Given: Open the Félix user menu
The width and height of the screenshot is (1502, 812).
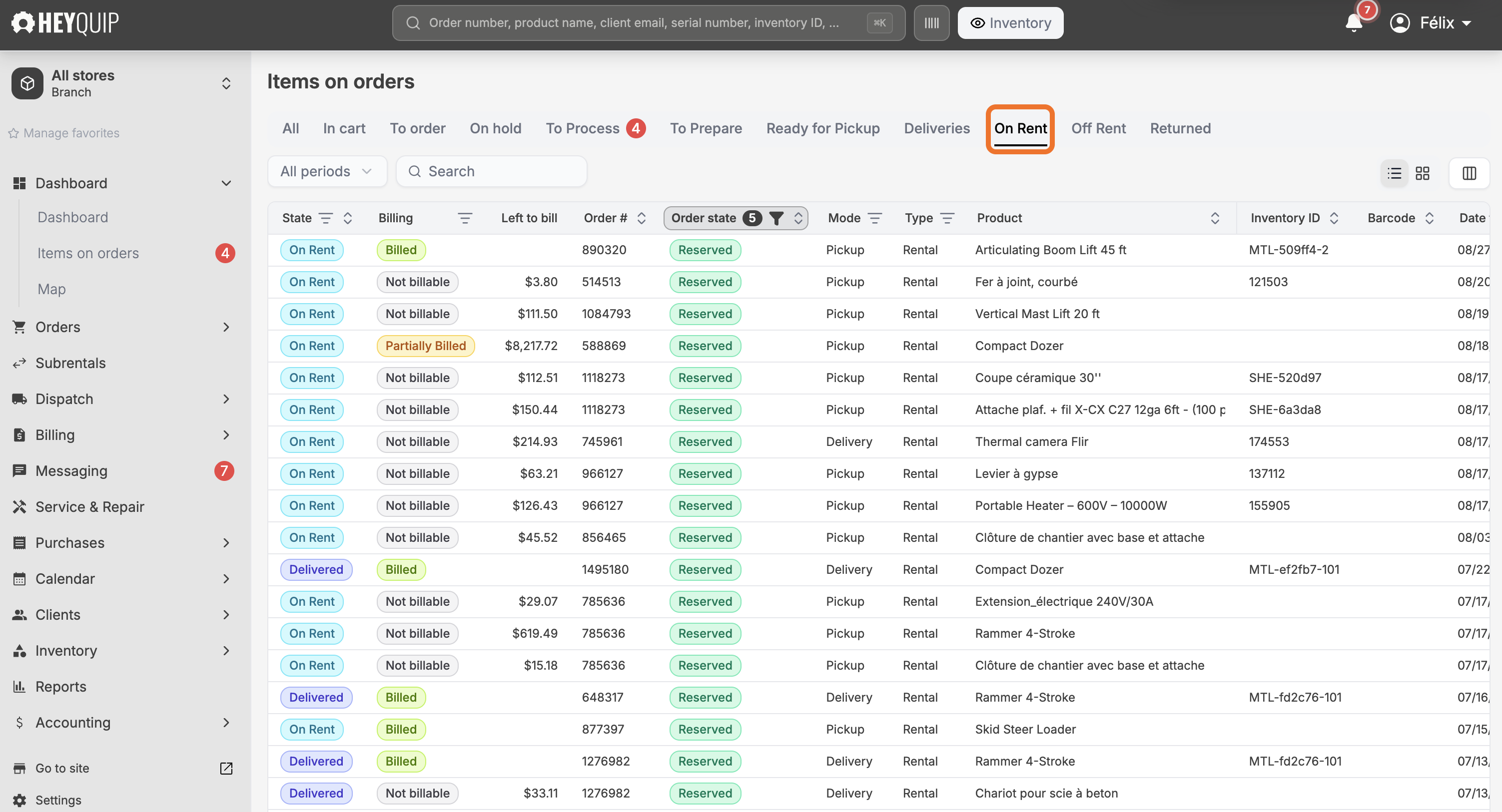Looking at the screenshot, I should pyautogui.click(x=1432, y=23).
